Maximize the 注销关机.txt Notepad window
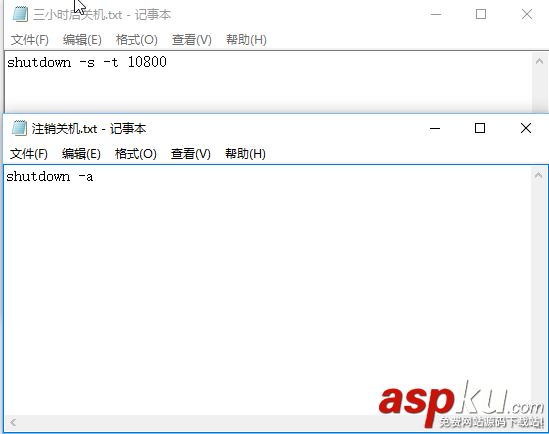Screen dimensions: 549x434 click(480, 128)
